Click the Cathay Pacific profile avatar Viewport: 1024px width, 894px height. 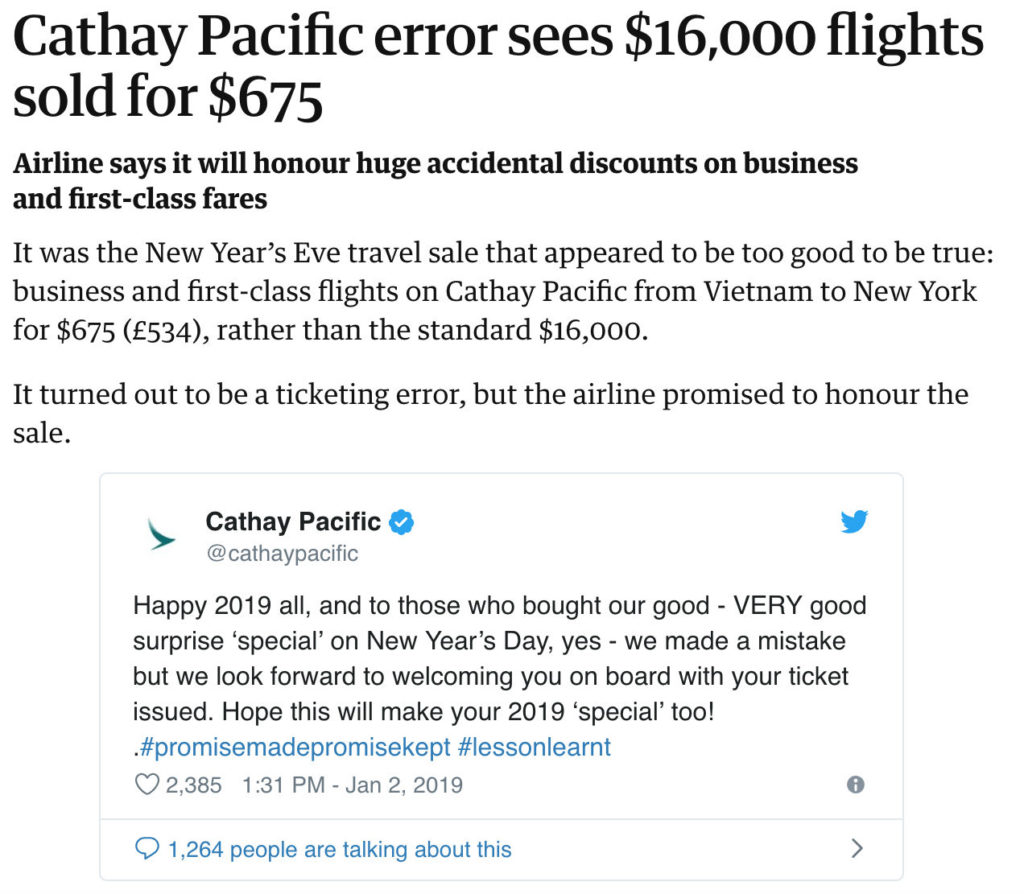click(x=161, y=534)
